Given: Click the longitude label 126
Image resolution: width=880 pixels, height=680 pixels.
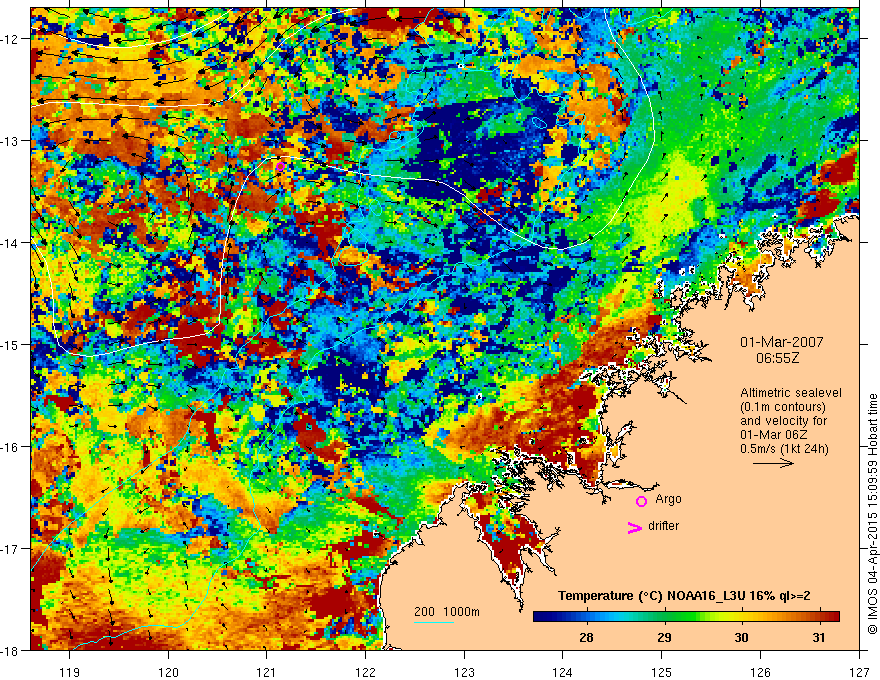Looking at the screenshot, I should point(760,672).
